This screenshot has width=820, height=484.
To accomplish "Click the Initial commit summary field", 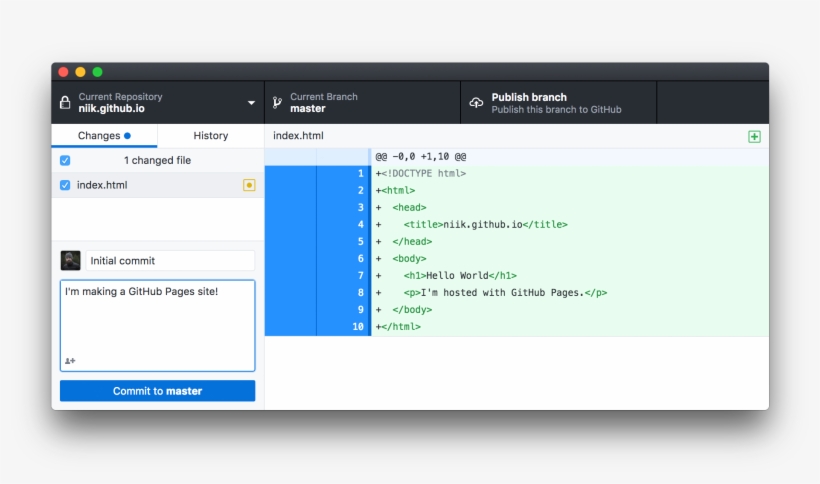I will click(x=170, y=261).
